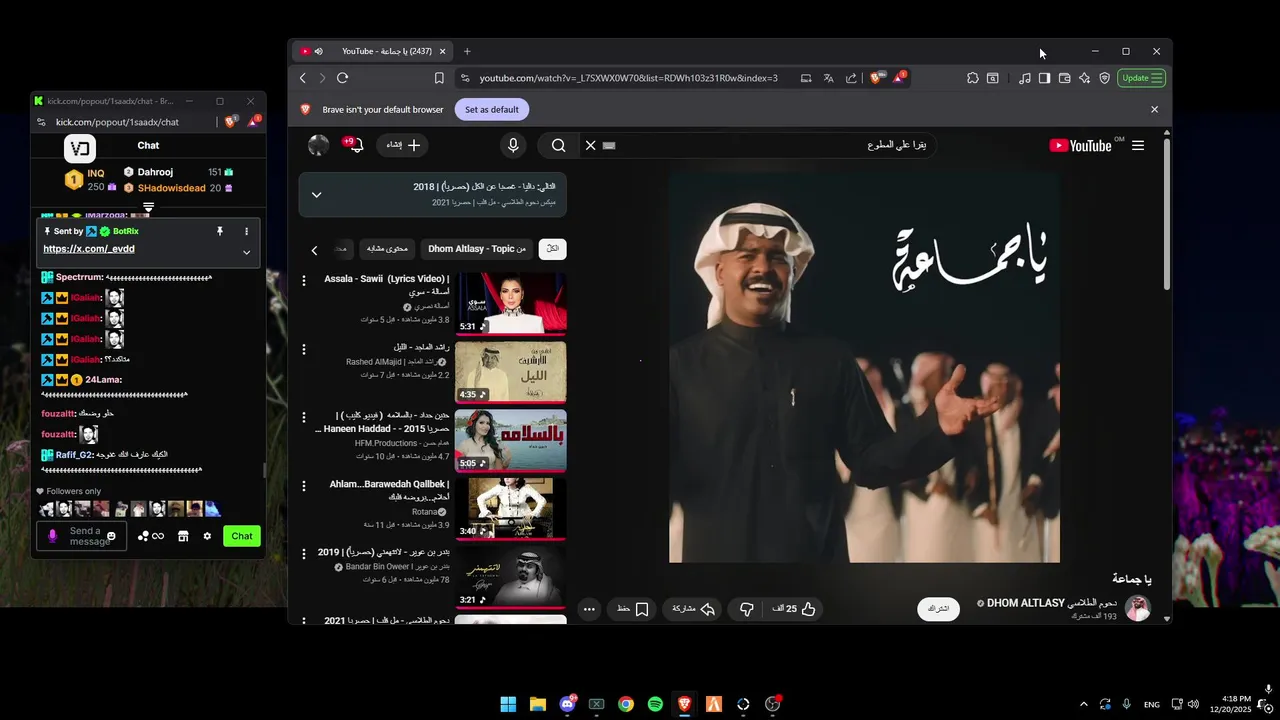Viewport: 1280px width, 720px height.
Task: Open Discord from the taskbar
Action: 567,704
